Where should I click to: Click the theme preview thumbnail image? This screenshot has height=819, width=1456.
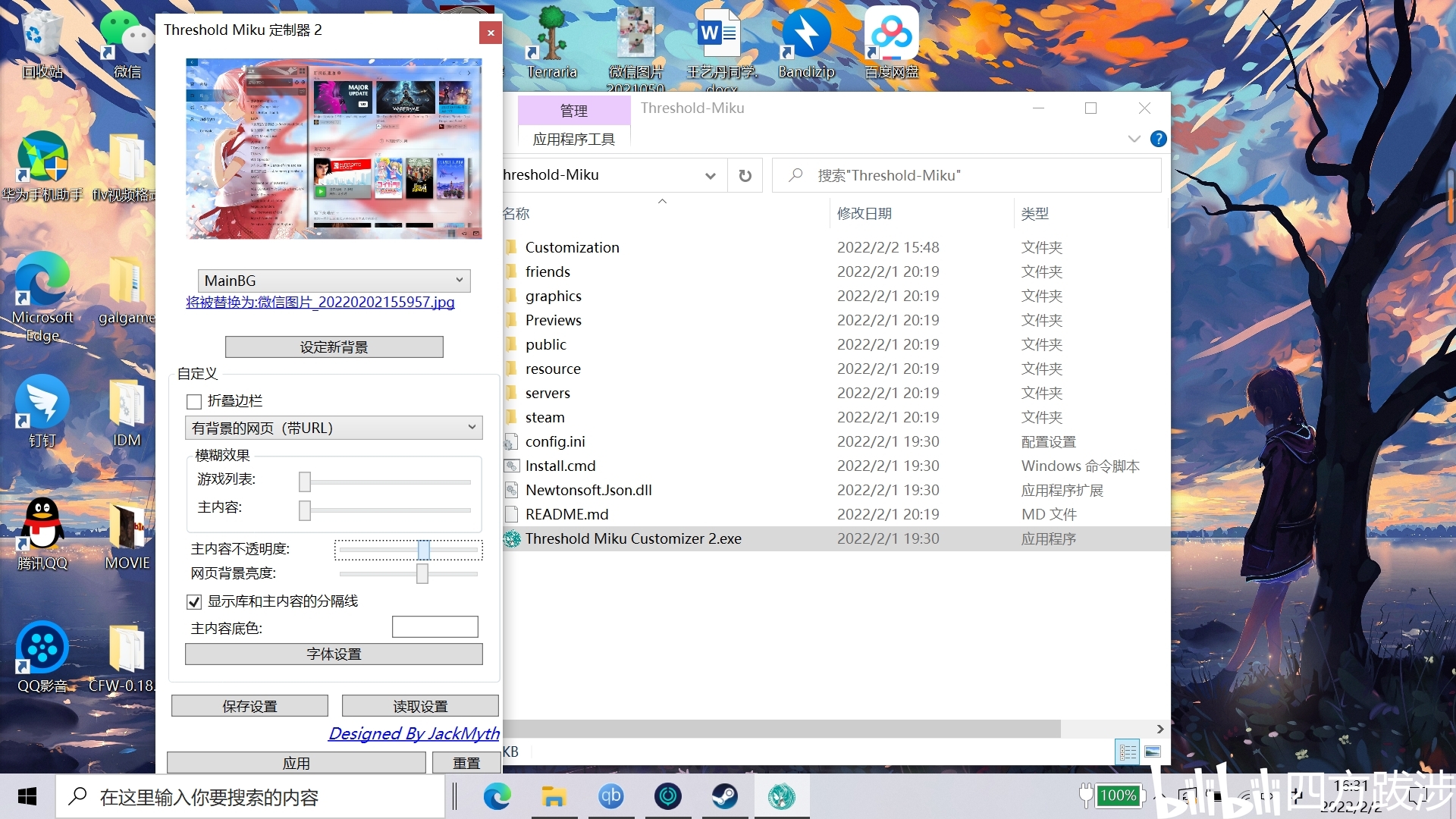tap(334, 149)
